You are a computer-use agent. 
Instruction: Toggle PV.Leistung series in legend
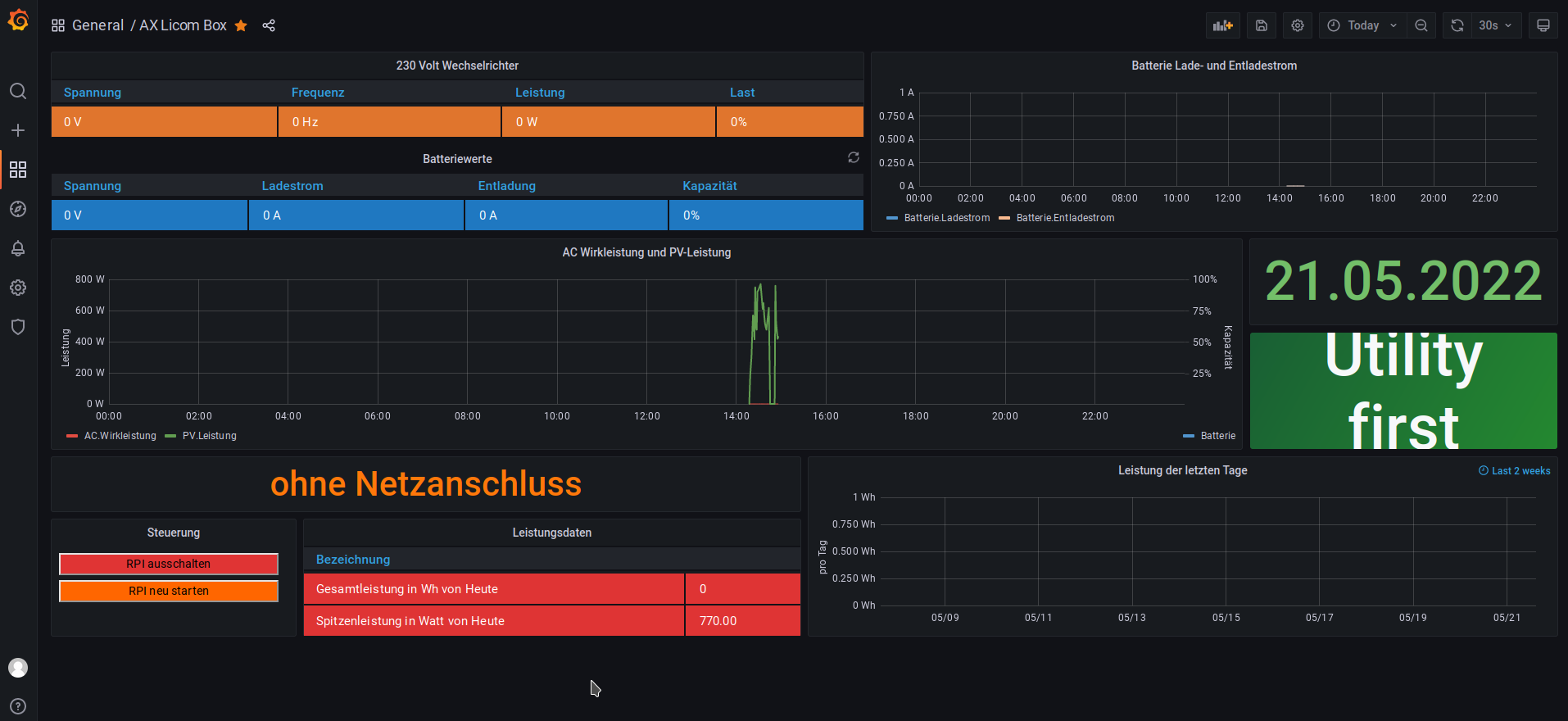coord(209,436)
